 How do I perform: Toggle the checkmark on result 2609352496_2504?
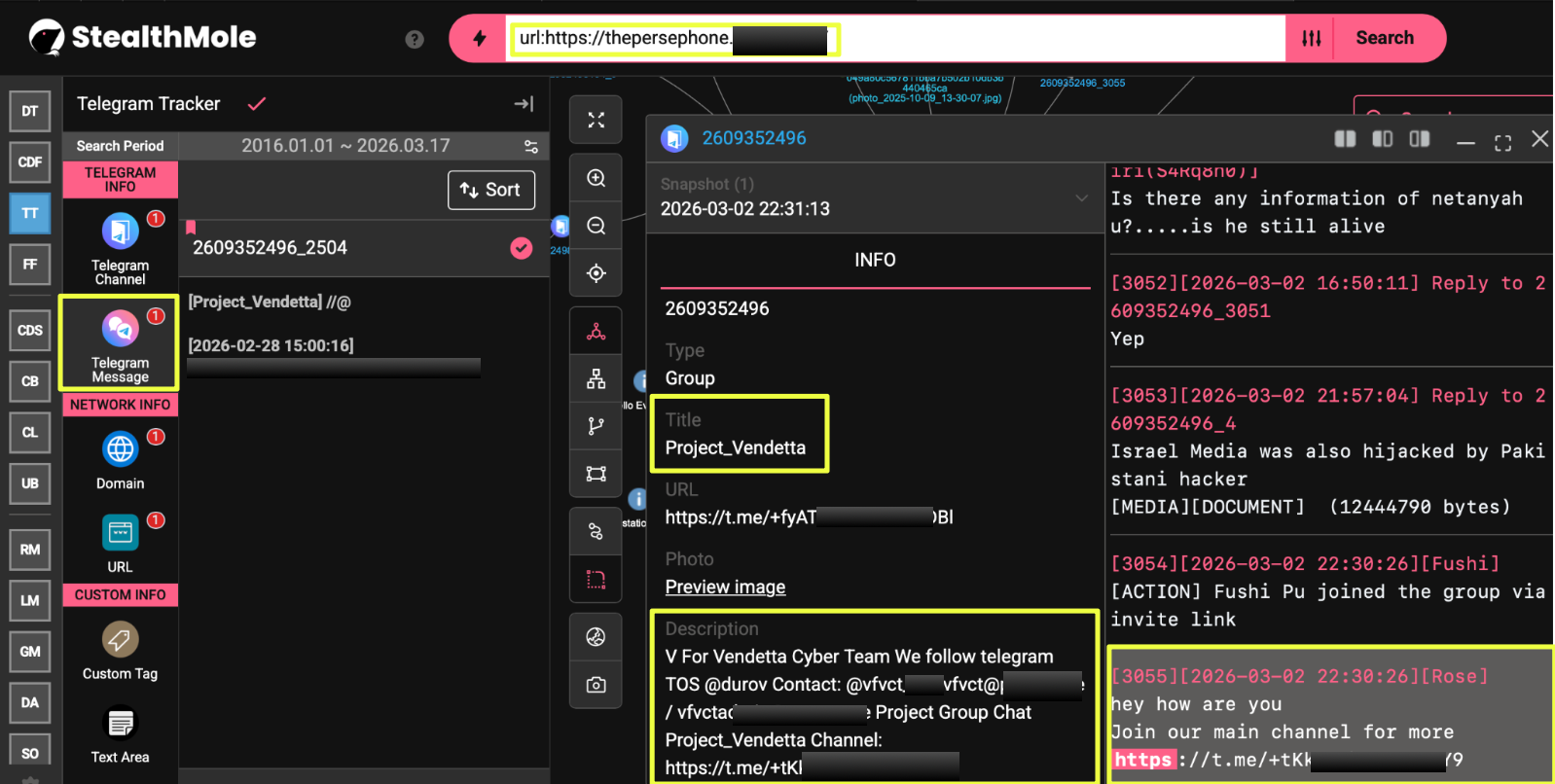522,248
